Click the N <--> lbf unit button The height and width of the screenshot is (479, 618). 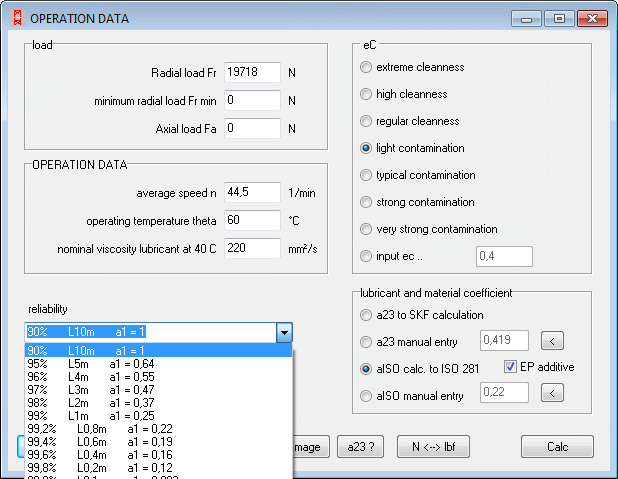point(433,447)
